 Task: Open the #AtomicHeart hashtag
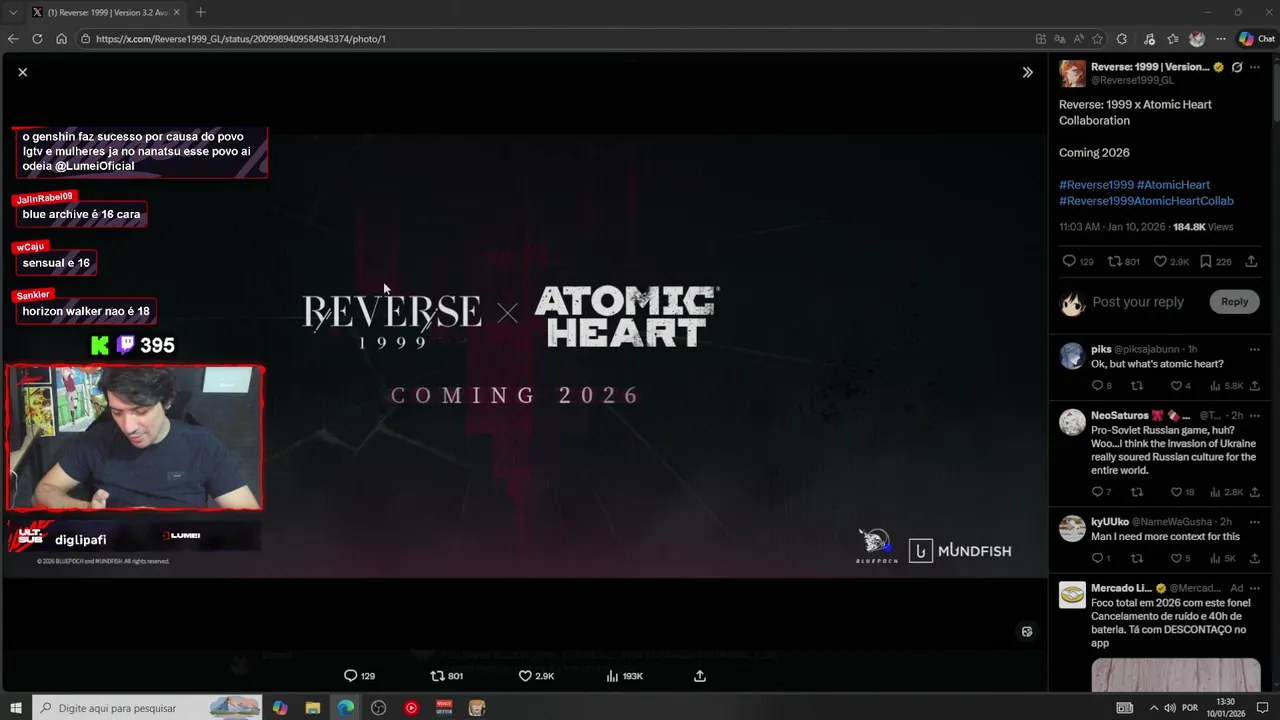click(x=1173, y=185)
